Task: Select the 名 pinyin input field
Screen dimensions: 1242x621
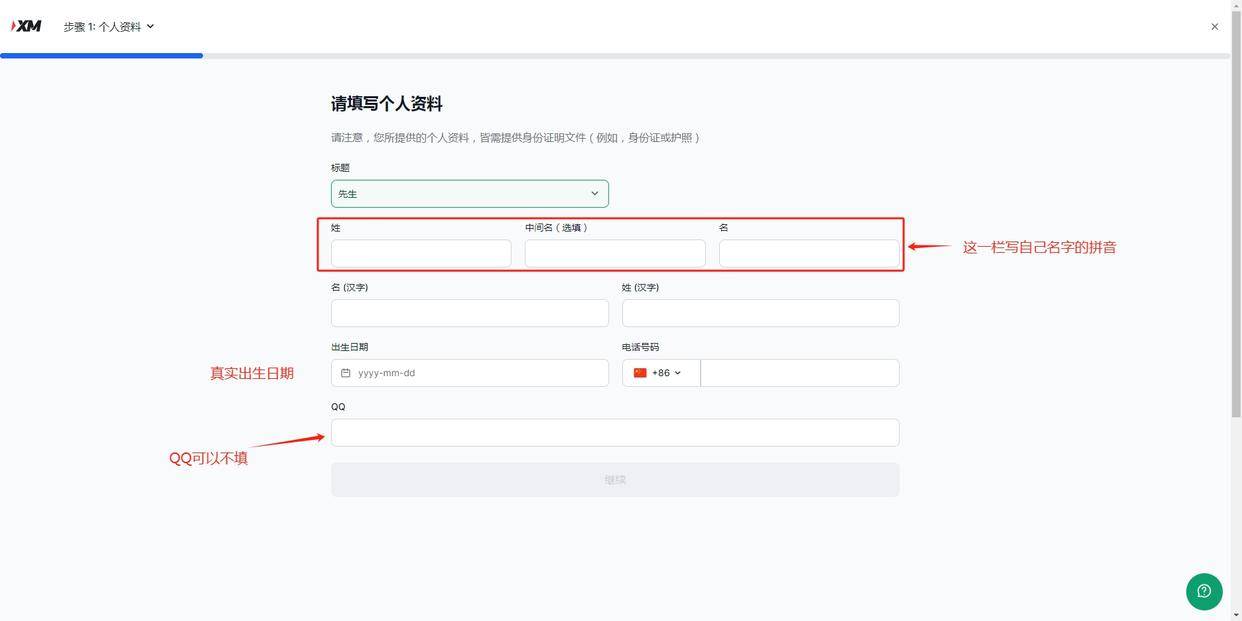Action: [x=808, y=253]
